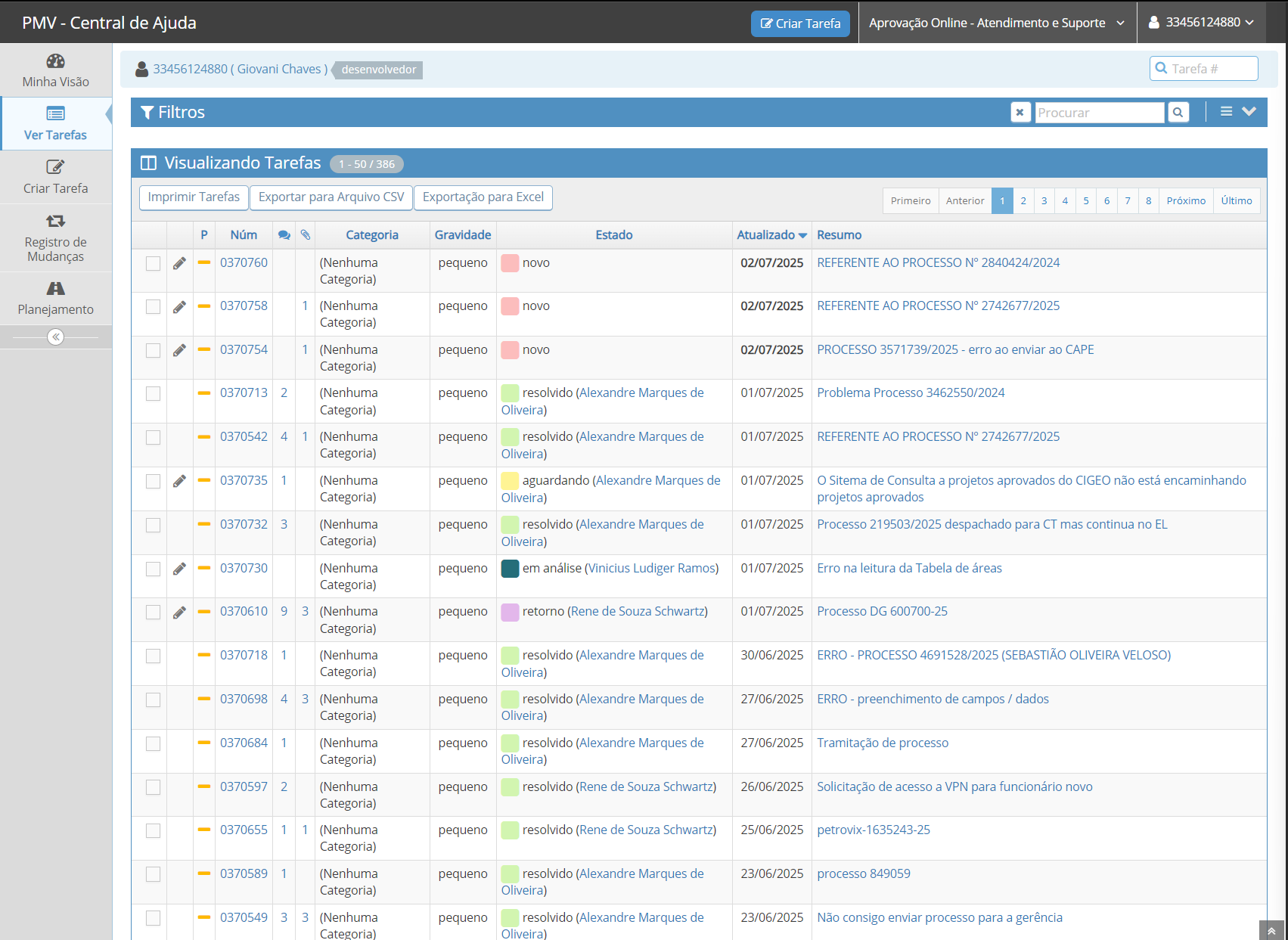Mark the checkbox for task 0370730
Image resolution: width=1288 pixels, height=940 pixels.
coord(153,569)
